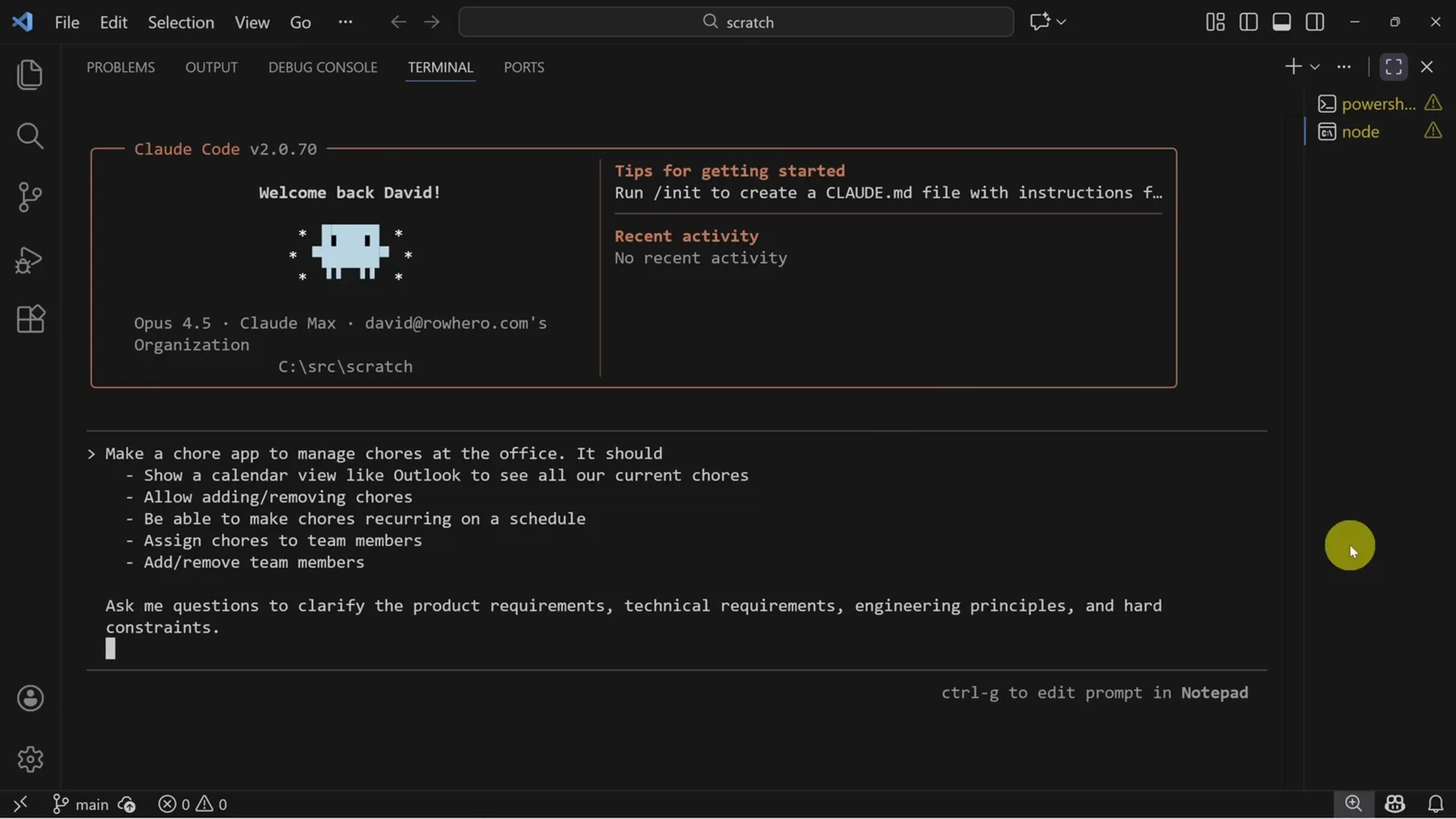Open errors and warnings count in status bar

(193, 804)
